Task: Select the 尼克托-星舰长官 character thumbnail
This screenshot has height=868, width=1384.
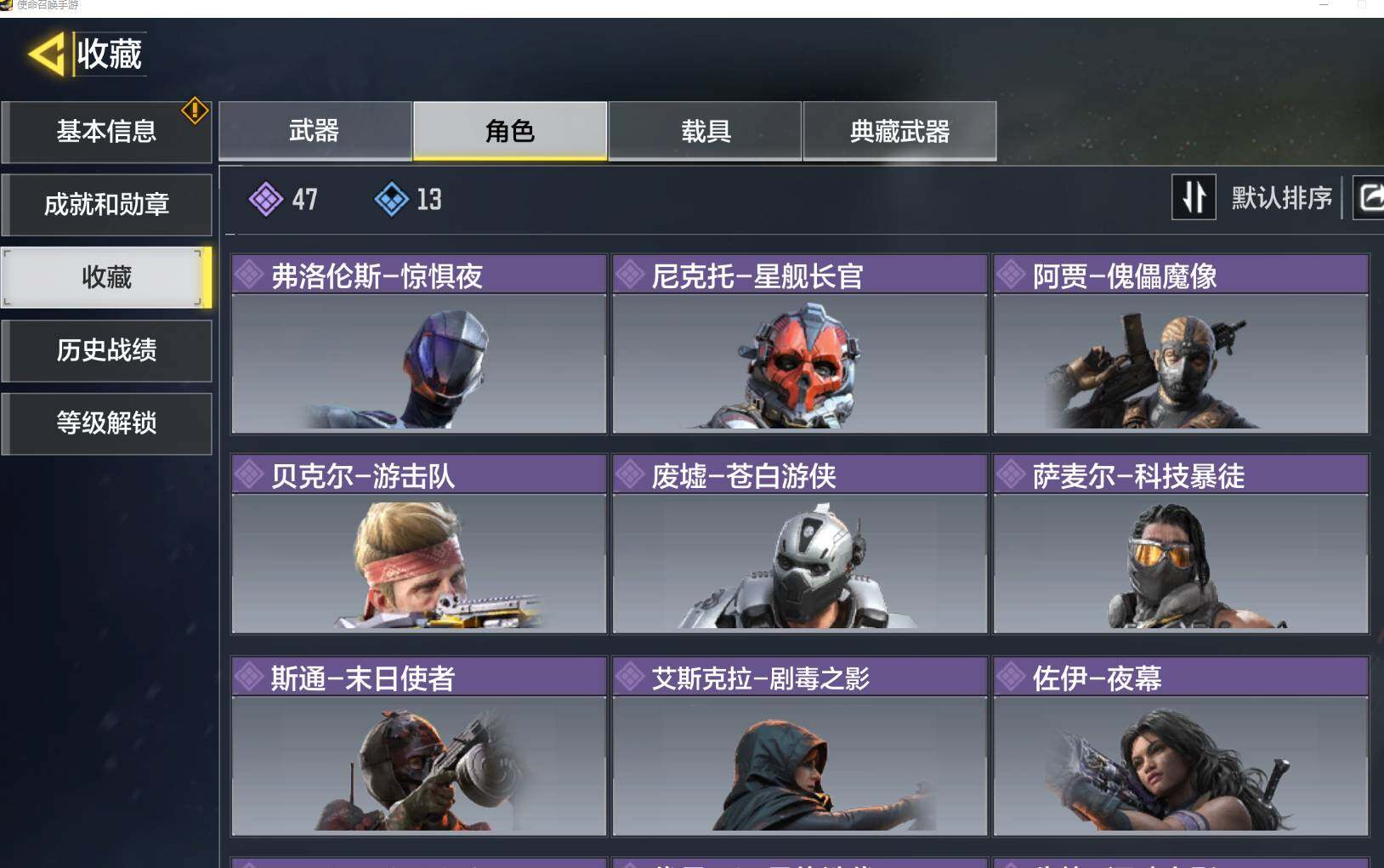Action: pos(800,364)
